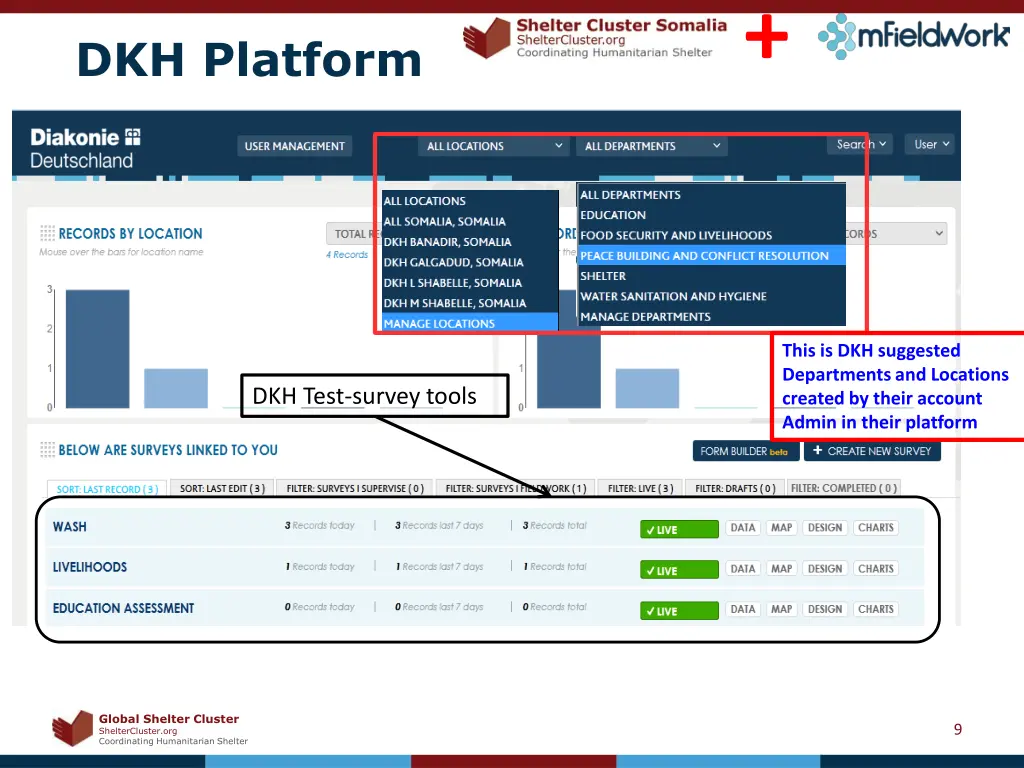Select Food Security and Livelihoods department
Screen dimensions: 1024x768
pyautogui.click(x=712, y=235)
